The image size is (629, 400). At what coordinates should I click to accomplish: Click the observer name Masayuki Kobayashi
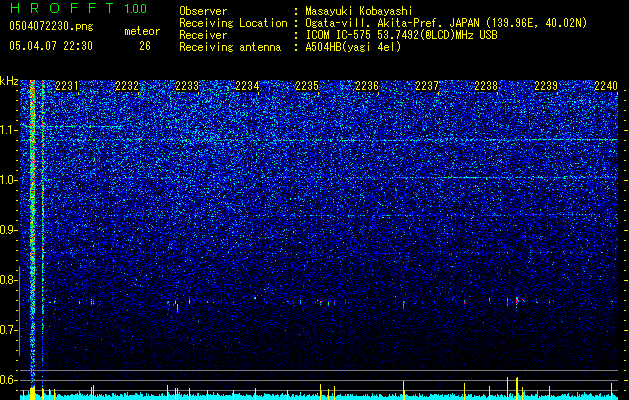click(359, 11)
